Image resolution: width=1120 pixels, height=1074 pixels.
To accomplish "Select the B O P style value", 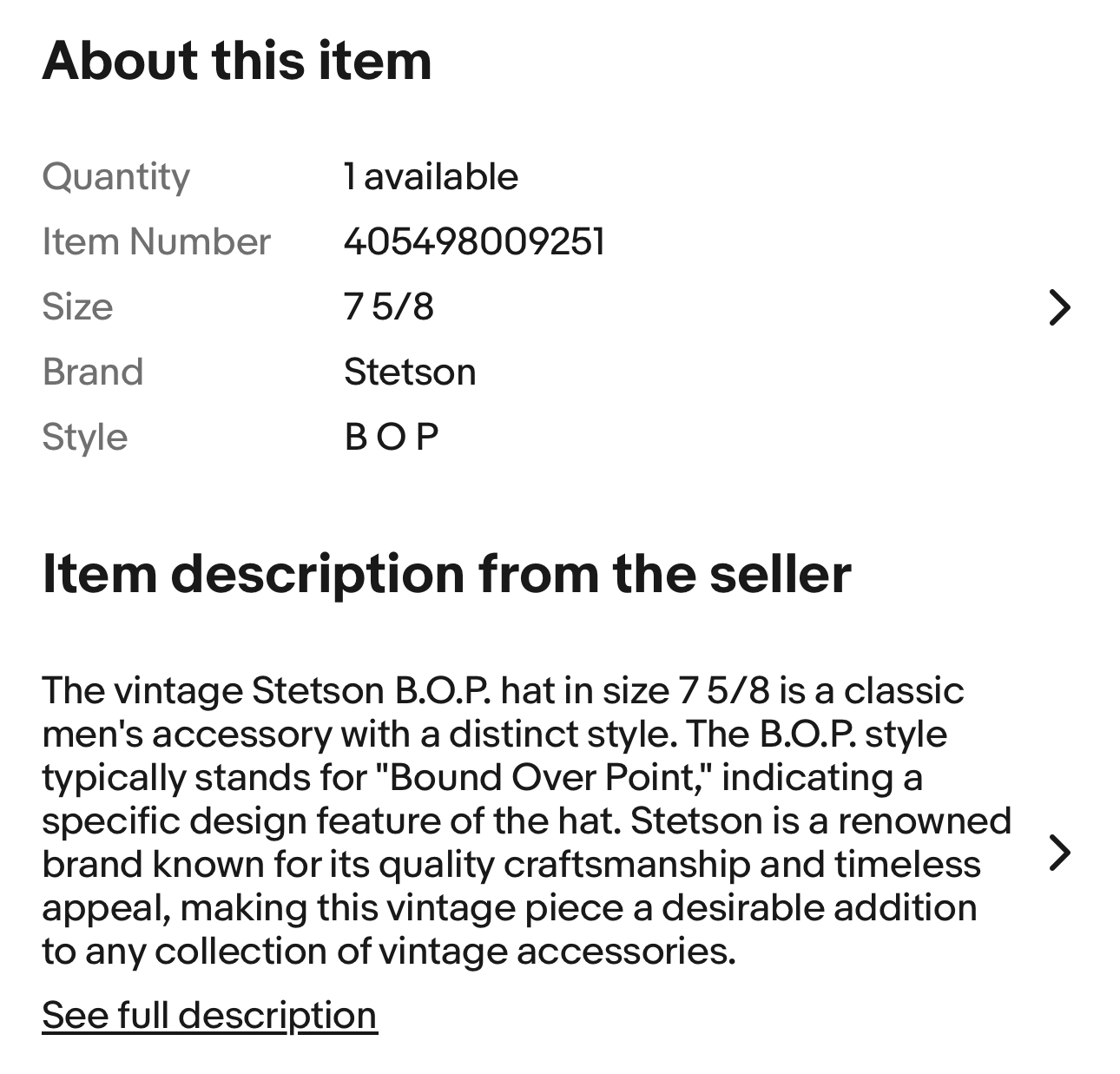I will click(x=392, y=437).
